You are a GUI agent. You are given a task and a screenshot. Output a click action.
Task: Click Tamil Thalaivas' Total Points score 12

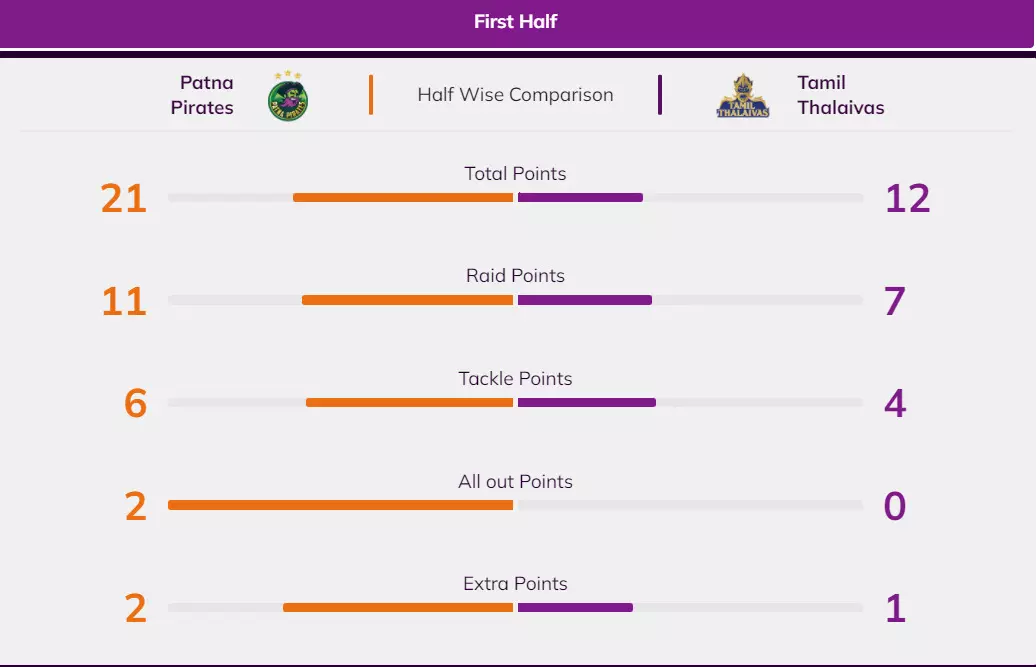(907, 199)
